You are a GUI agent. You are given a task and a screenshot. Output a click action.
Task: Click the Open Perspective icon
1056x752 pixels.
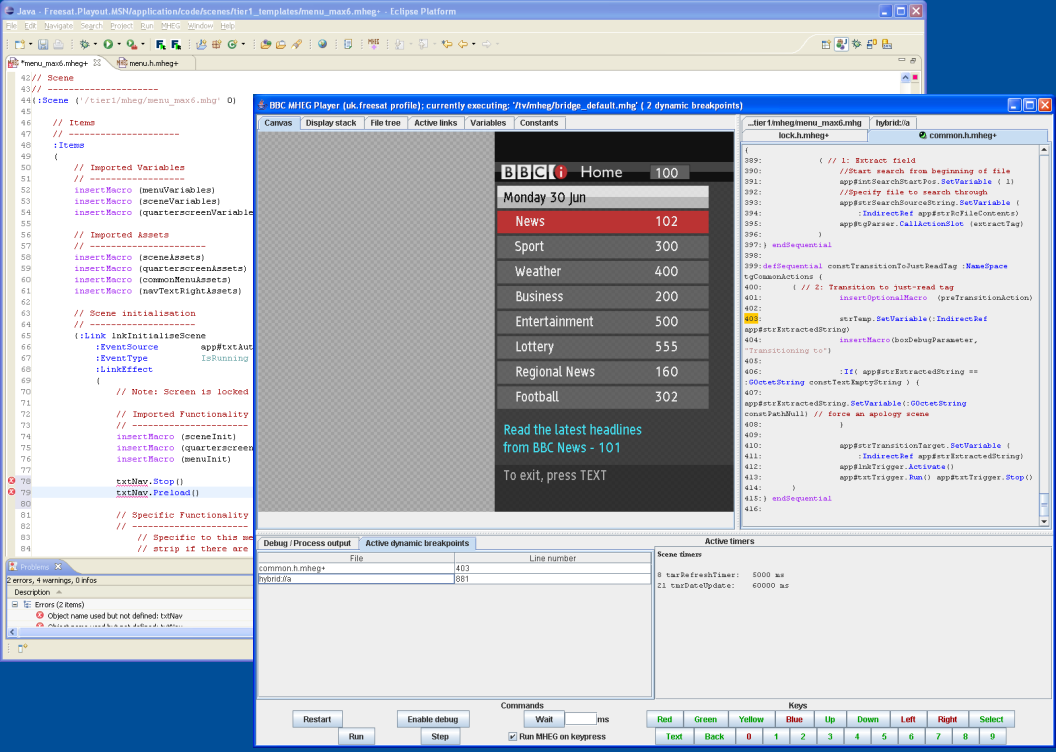coord(826,44)
